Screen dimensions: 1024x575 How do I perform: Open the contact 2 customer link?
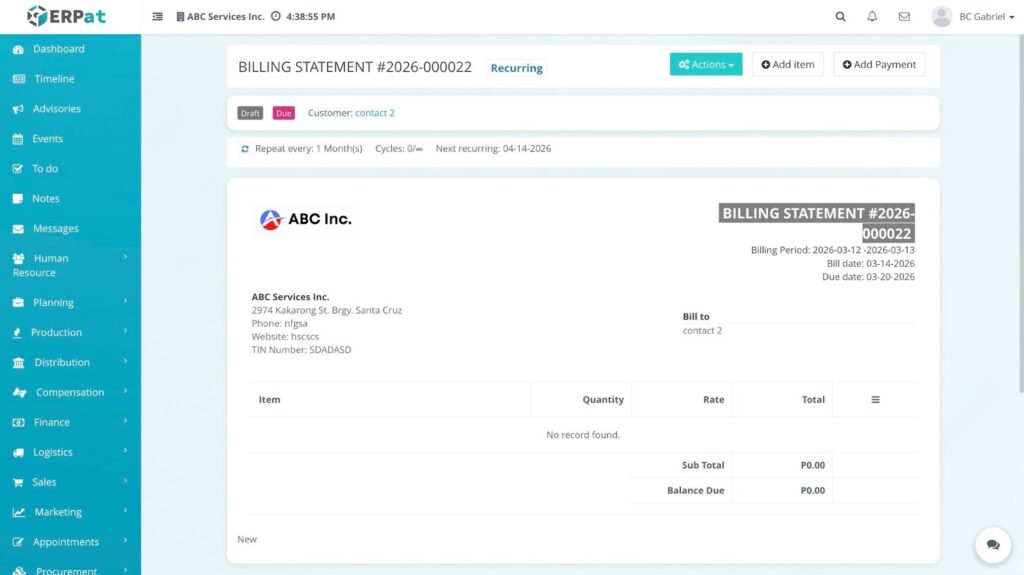pos(375,113)
